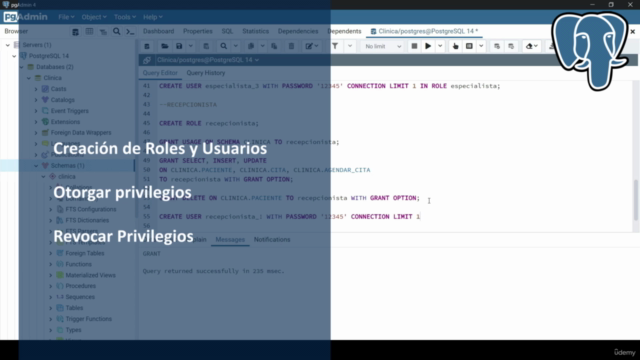Click the Stop query square button
The width and height of the screenshot is (640, 360).
[414, 46]
